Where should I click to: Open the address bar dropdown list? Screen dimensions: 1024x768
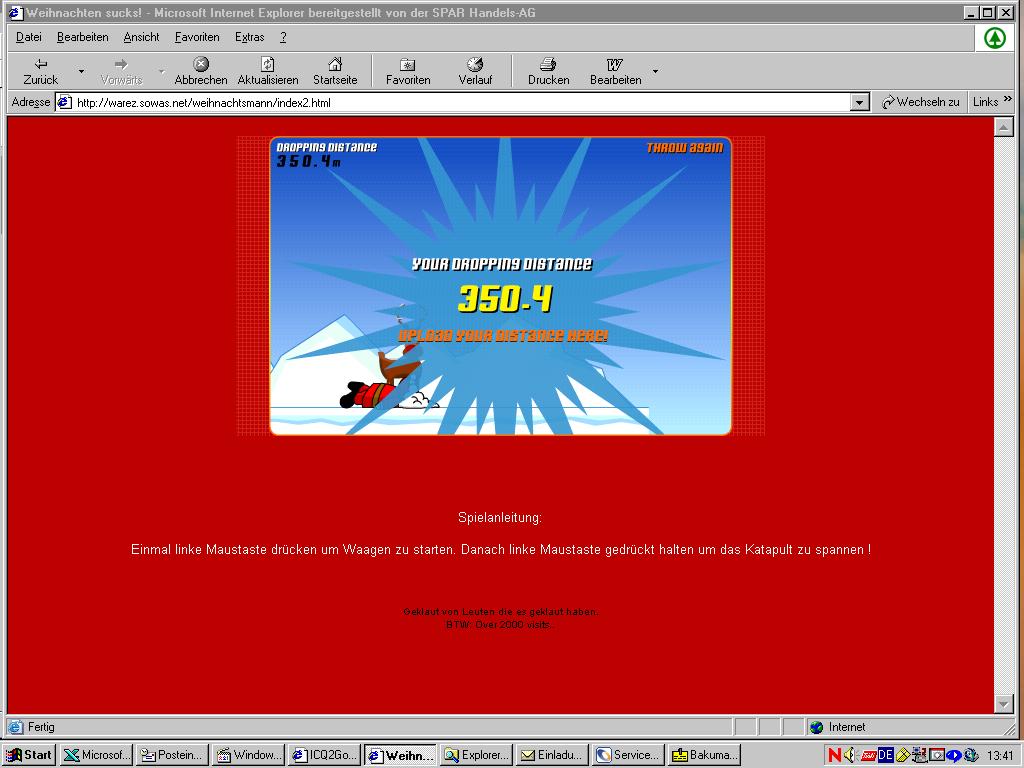click(860, 102)
